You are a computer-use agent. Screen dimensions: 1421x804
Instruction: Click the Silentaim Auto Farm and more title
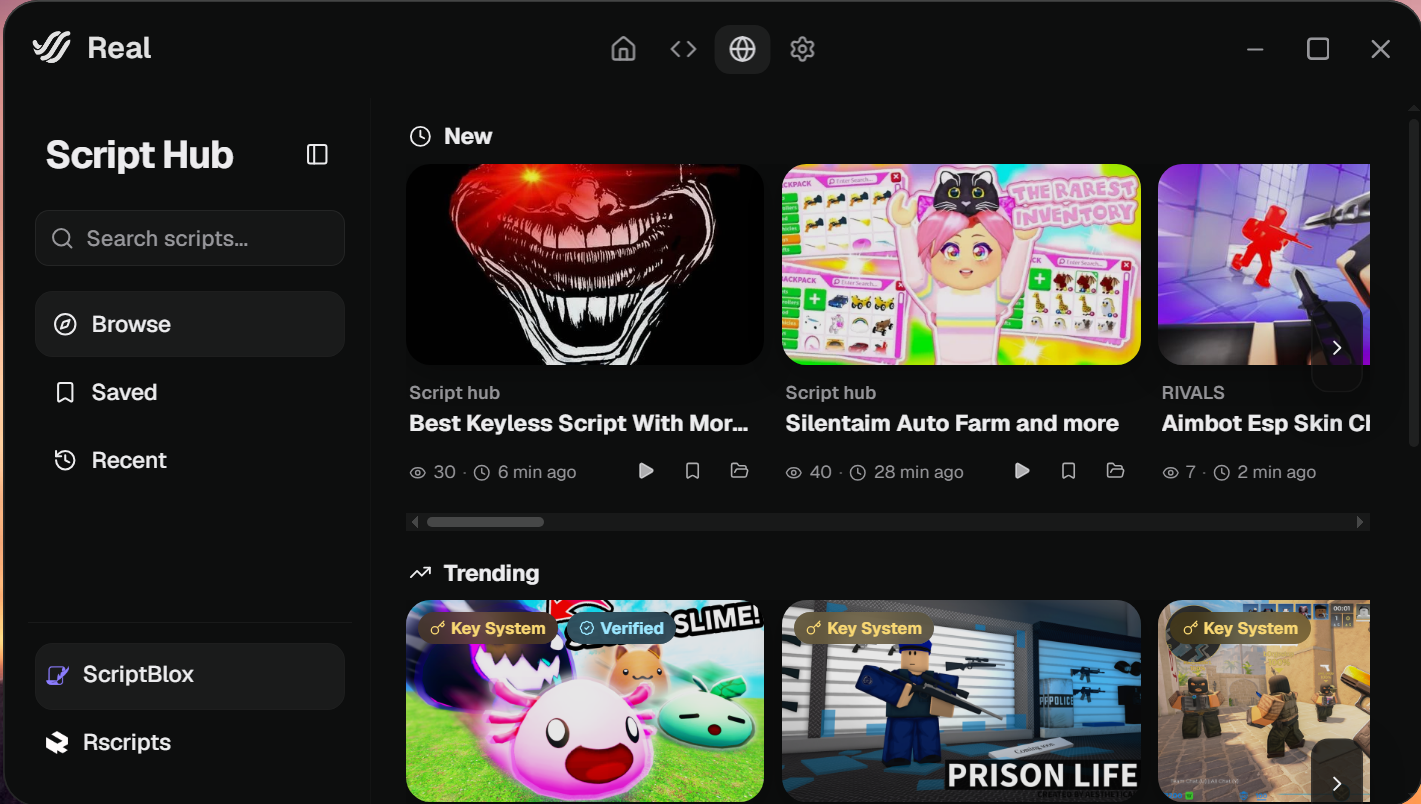pos(952,423)
